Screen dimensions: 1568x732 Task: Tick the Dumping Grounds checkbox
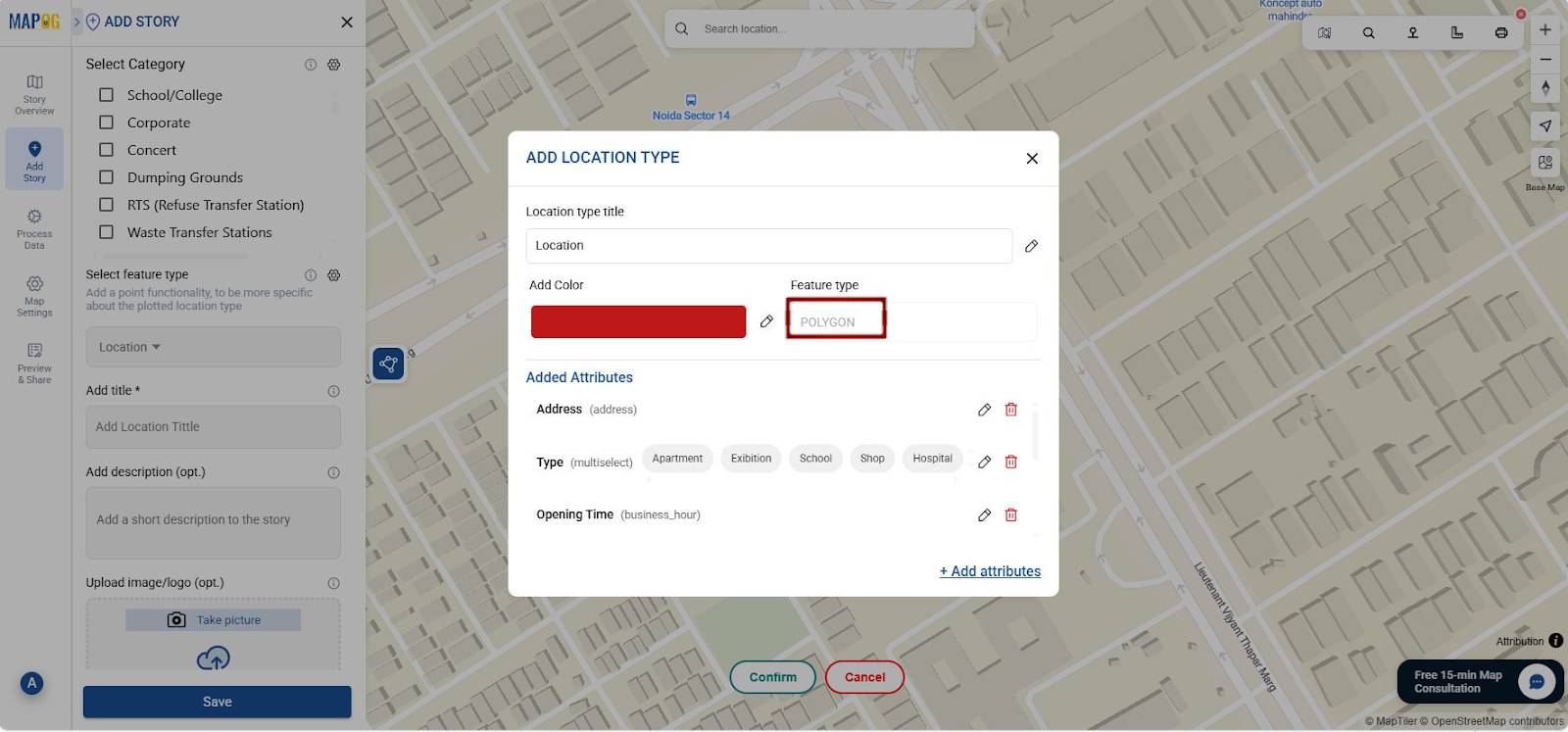[x=107, y=177]
